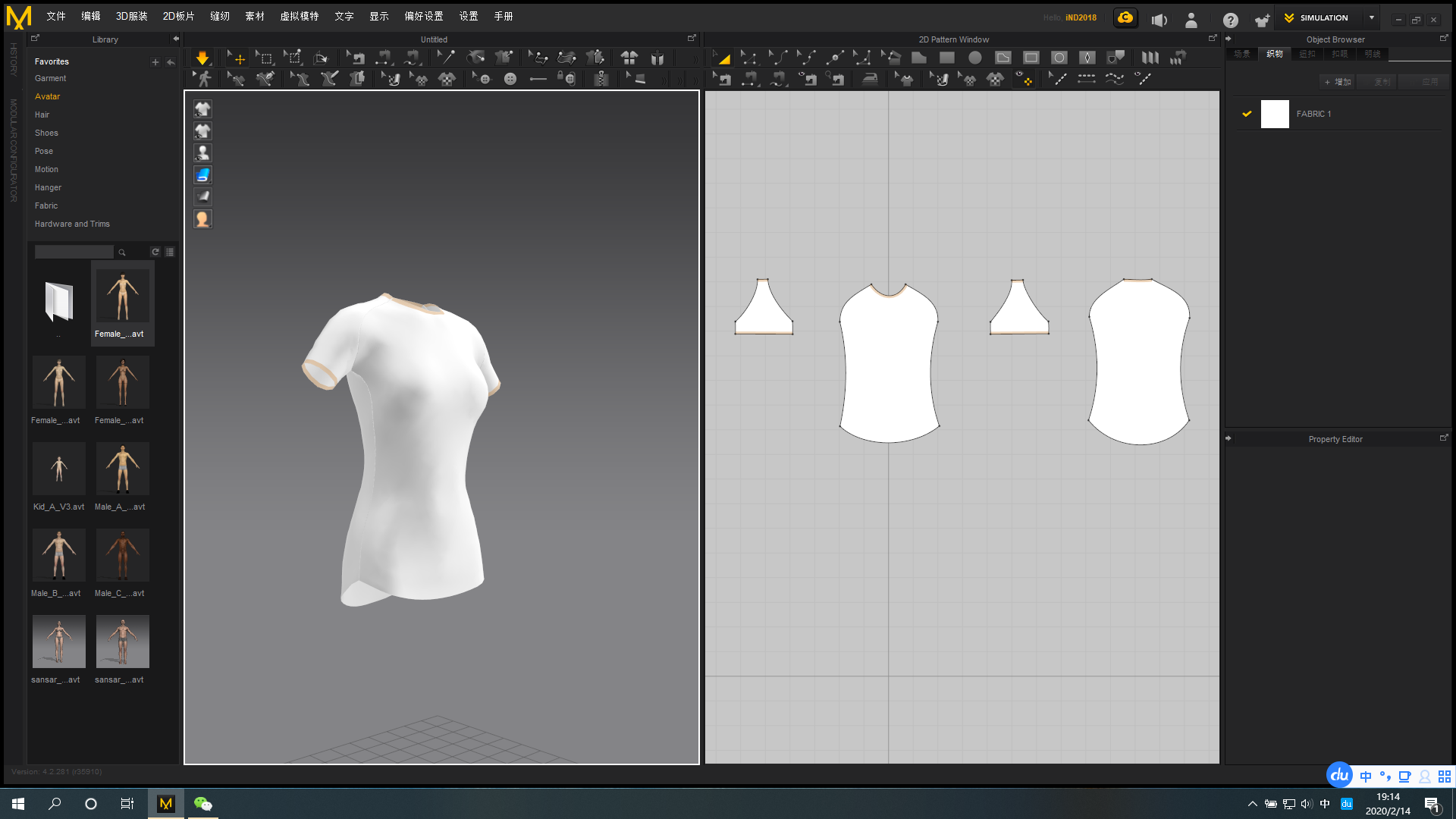The image size is (1456, 819).
Task: Select the Ellipse pattern creation tool
Action: pos(976,57)
